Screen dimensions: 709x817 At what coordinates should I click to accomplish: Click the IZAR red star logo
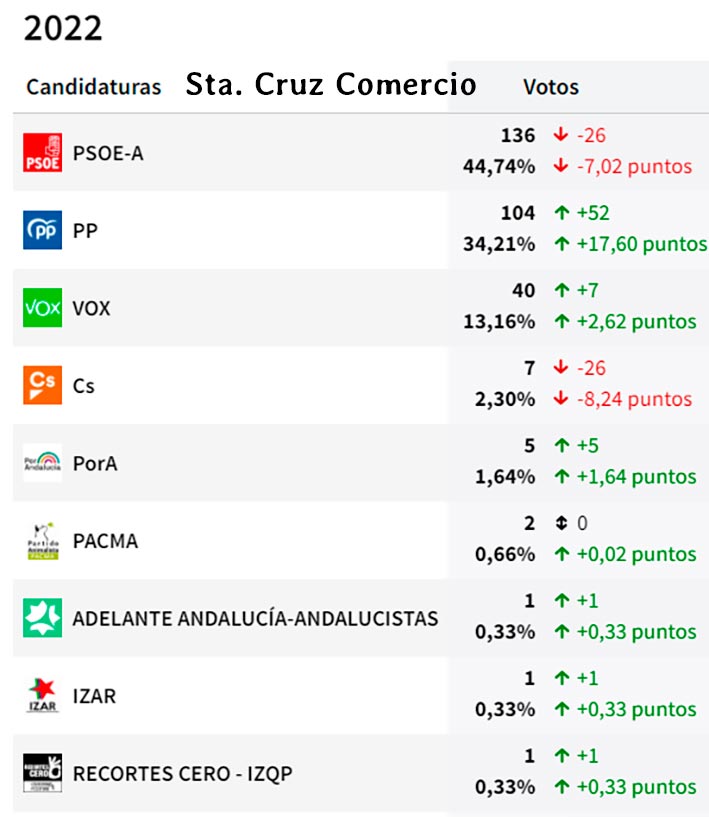pos(42,695)
